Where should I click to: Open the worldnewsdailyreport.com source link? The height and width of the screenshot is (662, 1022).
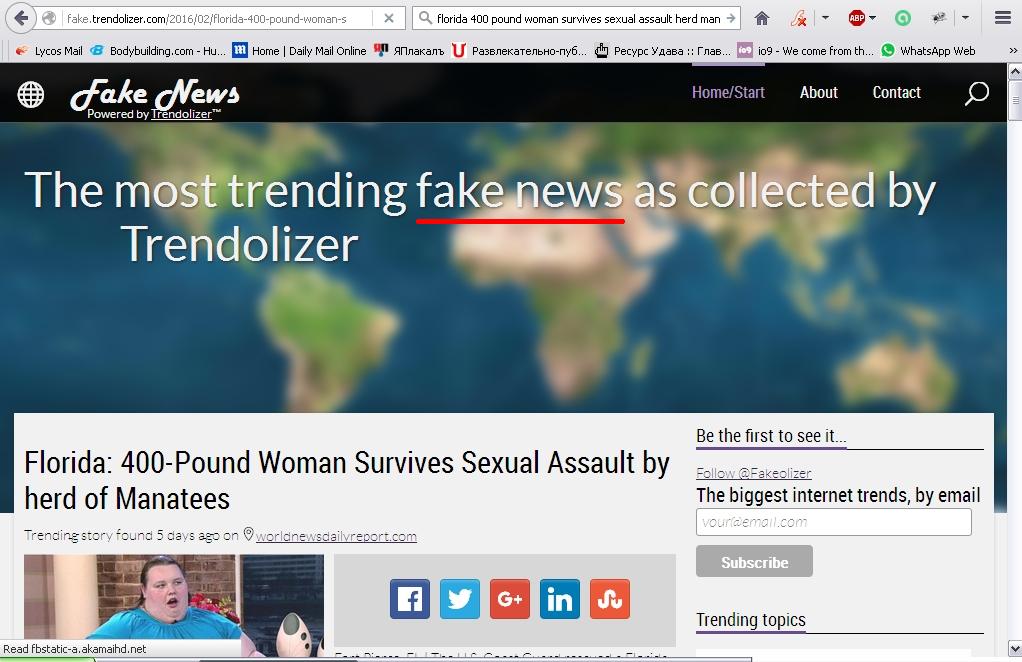click(x=336, y=536)
